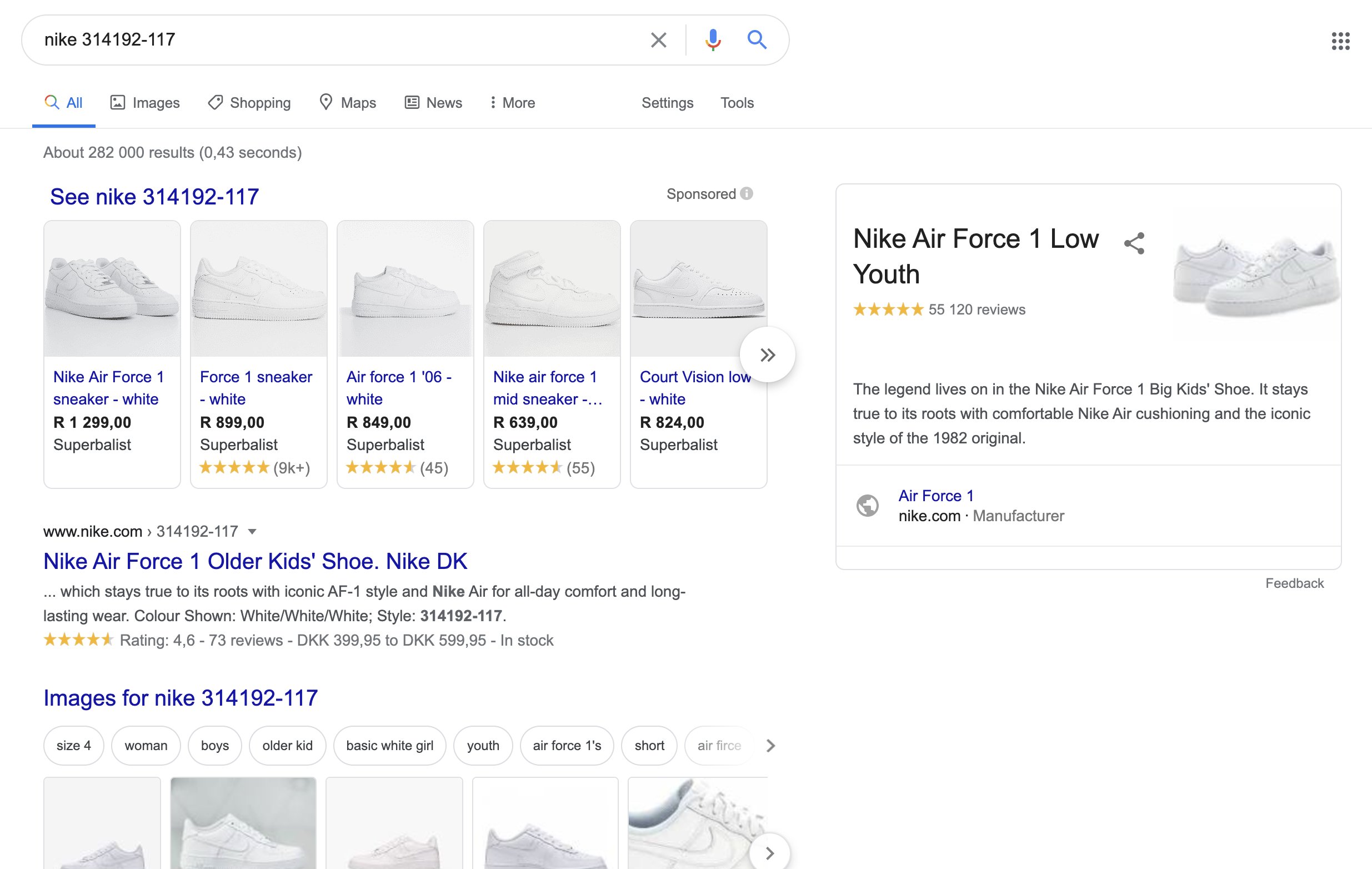This screenshot has width=1372, height=869.
Task: Click the second image result thumbnail with grey background
Action: (243, 823)
